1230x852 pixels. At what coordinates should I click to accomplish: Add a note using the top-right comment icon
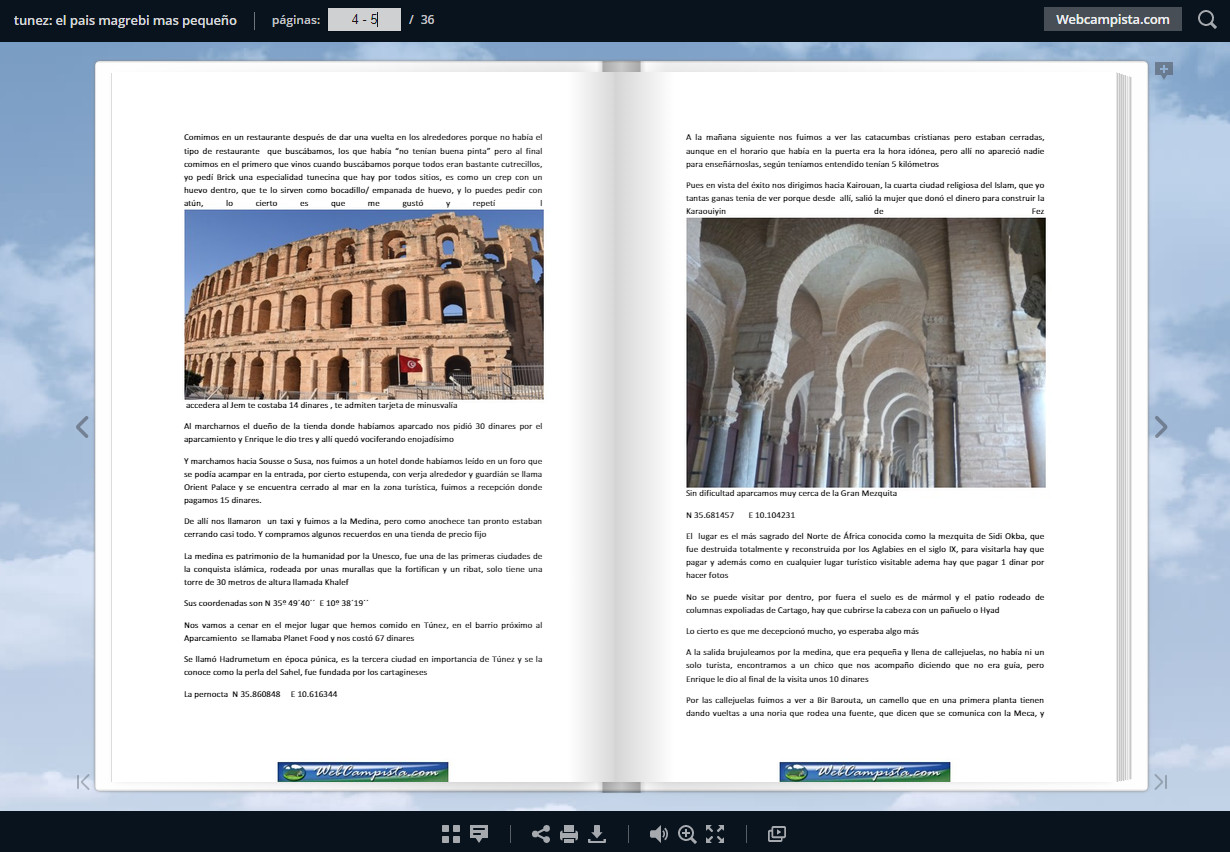click(x=1163, y=70)
